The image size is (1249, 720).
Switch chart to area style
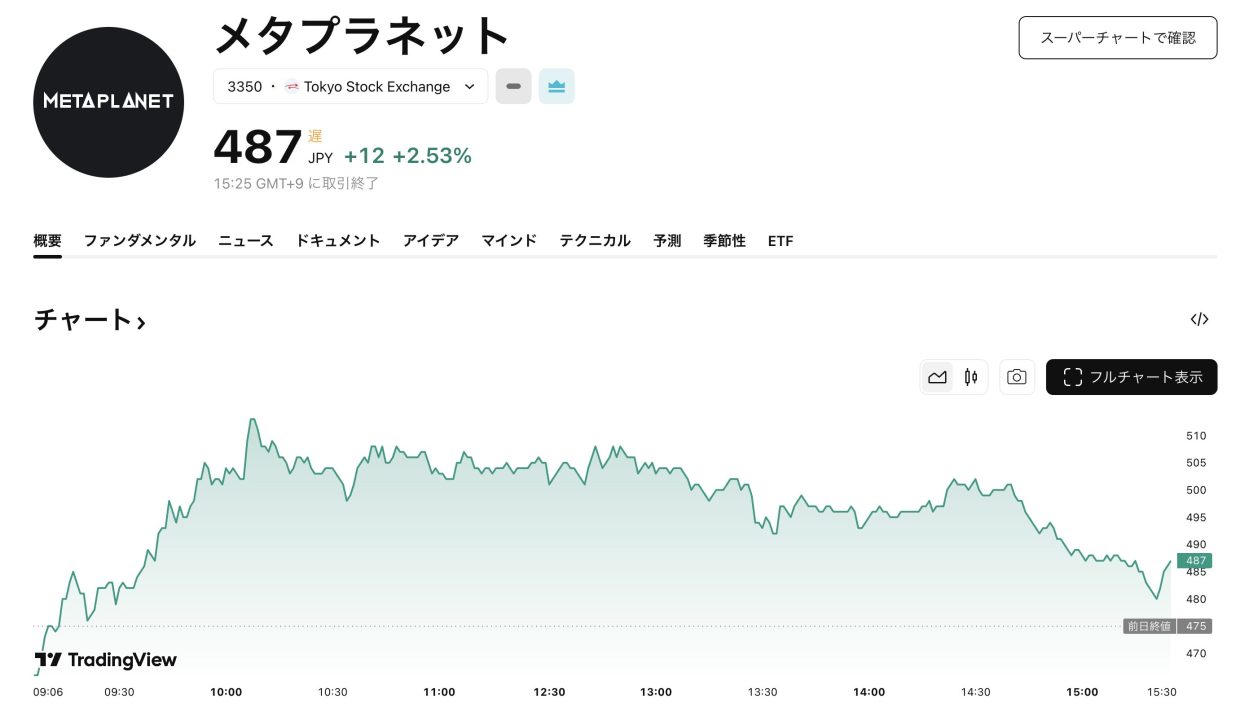coord(937,377)
